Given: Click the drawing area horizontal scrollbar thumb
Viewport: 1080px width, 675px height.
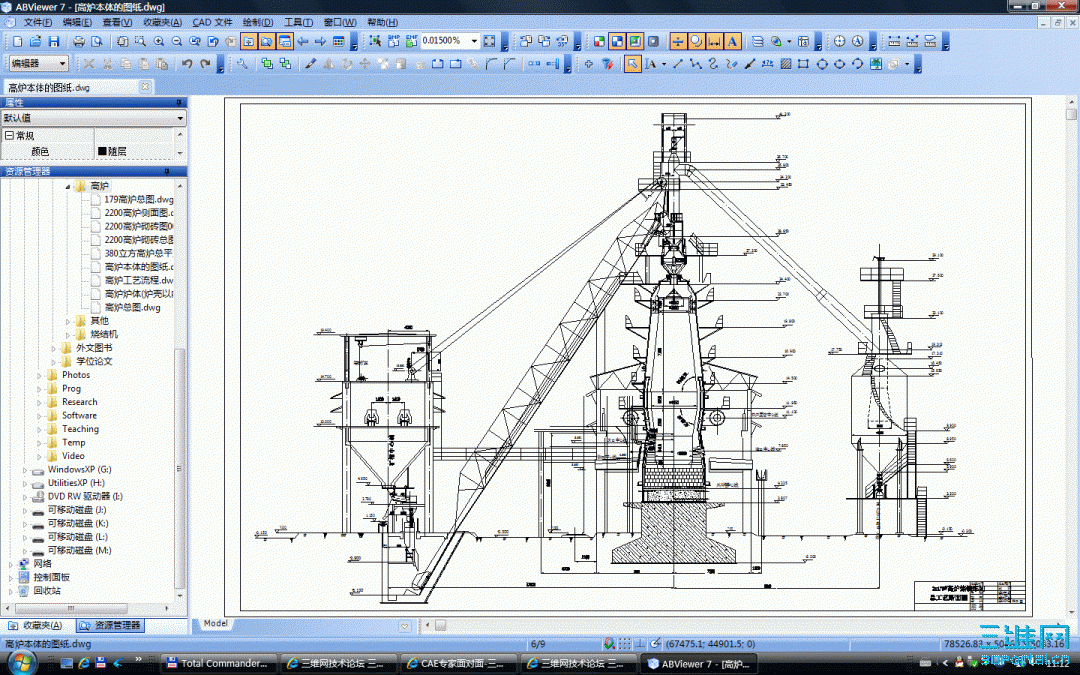Looking at the screenshot, I should [441, 625].
